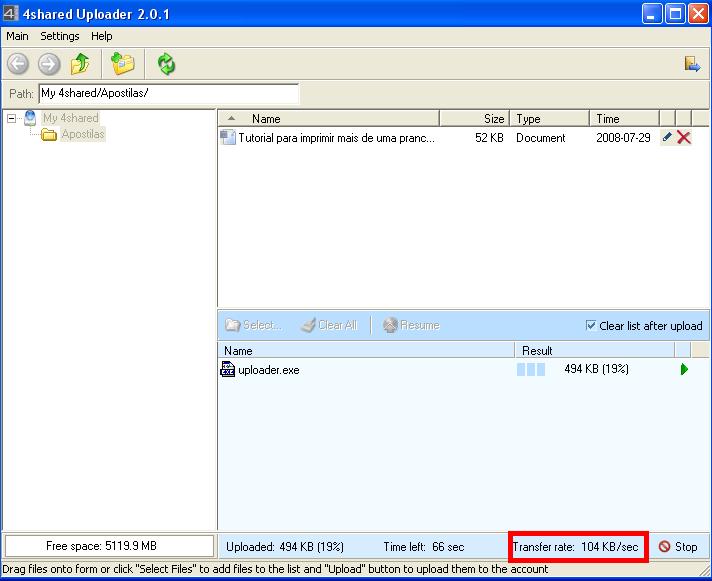
Task: Click the My 4shared account icon
Action: (30, 118)
